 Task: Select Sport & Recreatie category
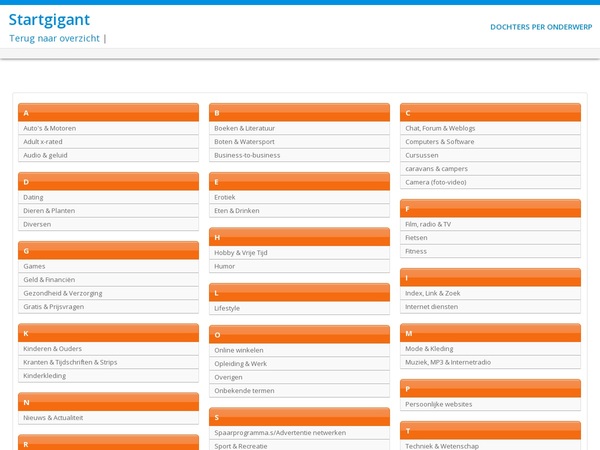point(299,446)
